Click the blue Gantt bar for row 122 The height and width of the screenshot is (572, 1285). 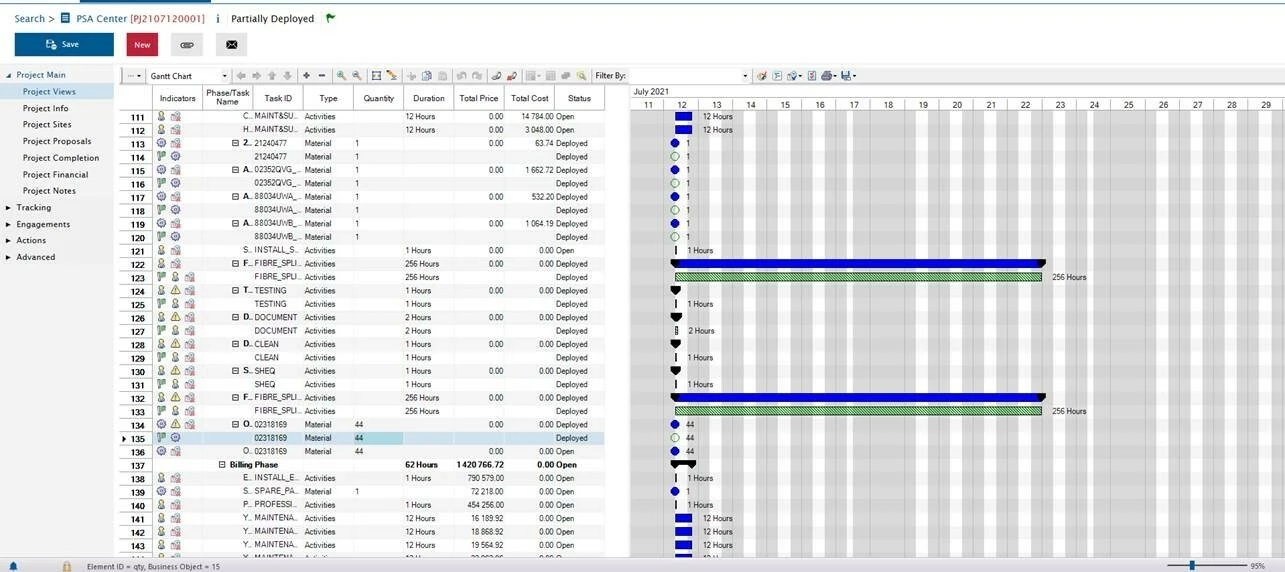pos(858,264)
